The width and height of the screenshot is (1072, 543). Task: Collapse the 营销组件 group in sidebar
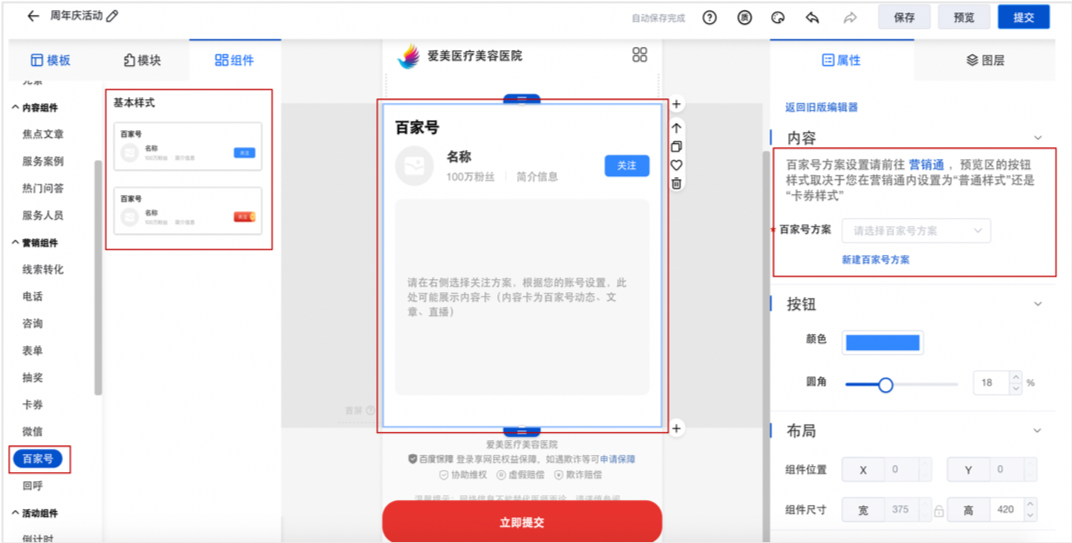click(15, 243)
